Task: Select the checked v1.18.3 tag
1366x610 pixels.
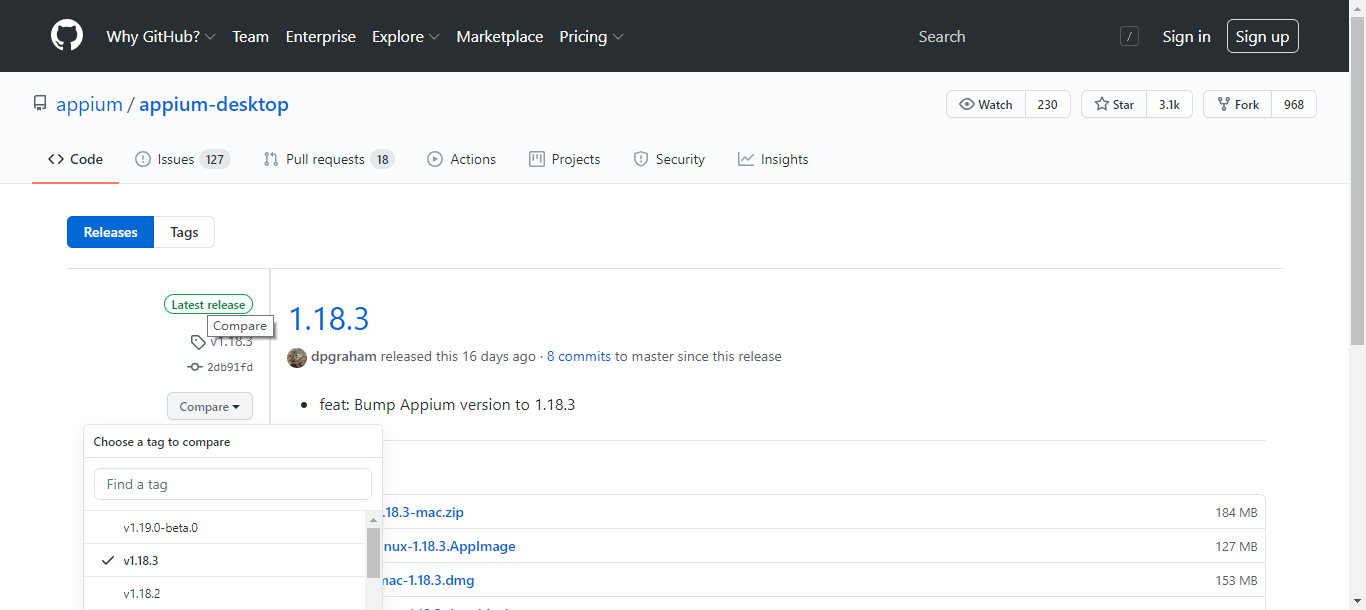Action: [x=141, y=561]
